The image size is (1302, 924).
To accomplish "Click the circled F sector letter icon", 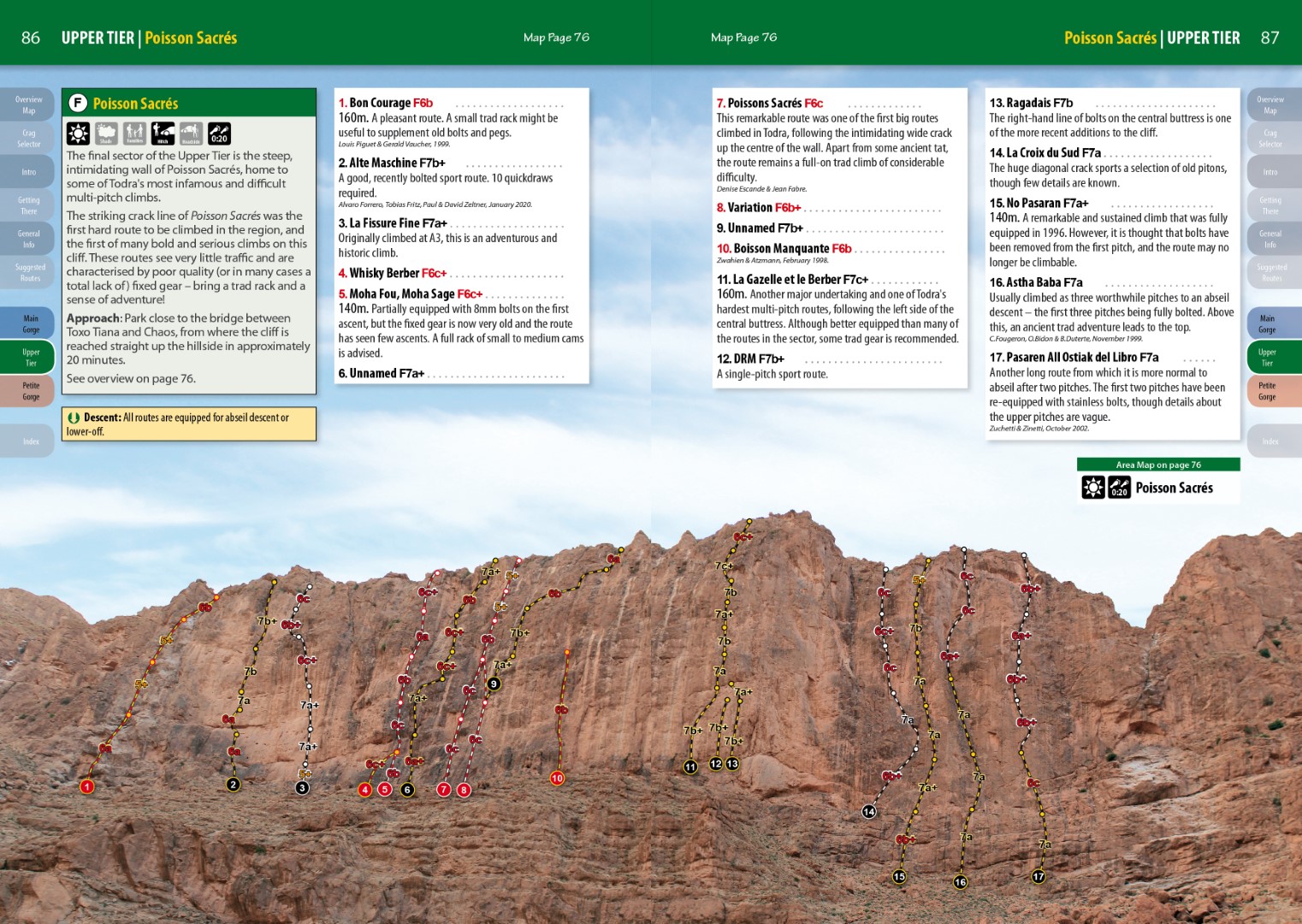I will (78, 103).
